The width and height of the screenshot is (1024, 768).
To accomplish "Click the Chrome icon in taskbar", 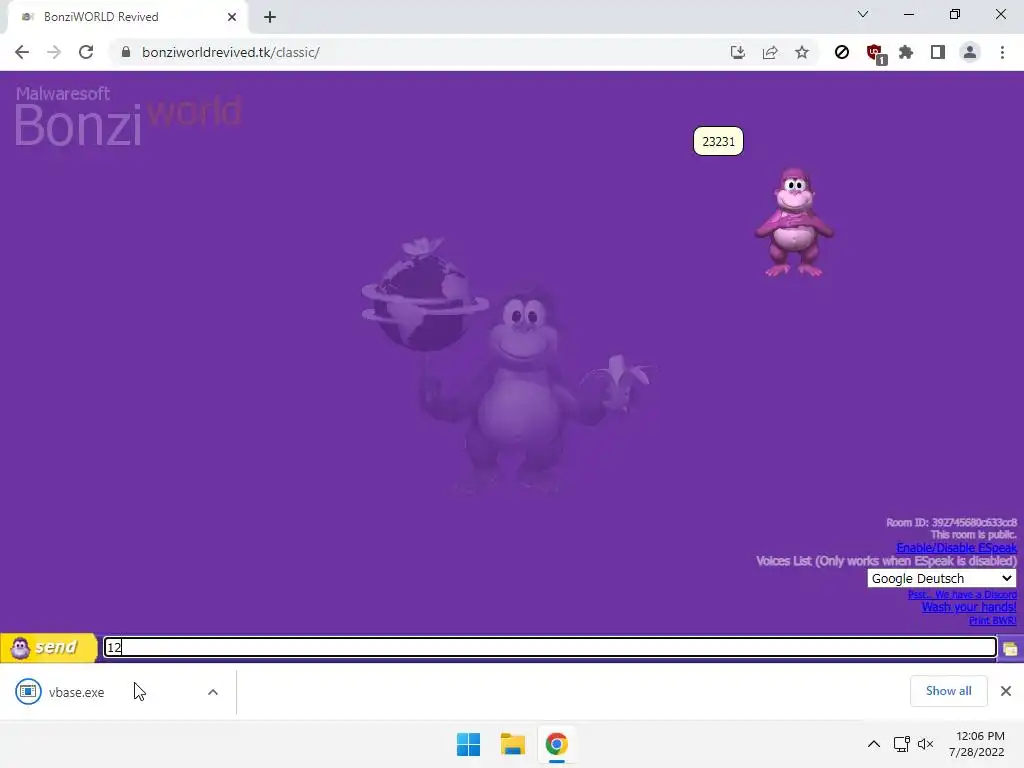I will point(556,744).
